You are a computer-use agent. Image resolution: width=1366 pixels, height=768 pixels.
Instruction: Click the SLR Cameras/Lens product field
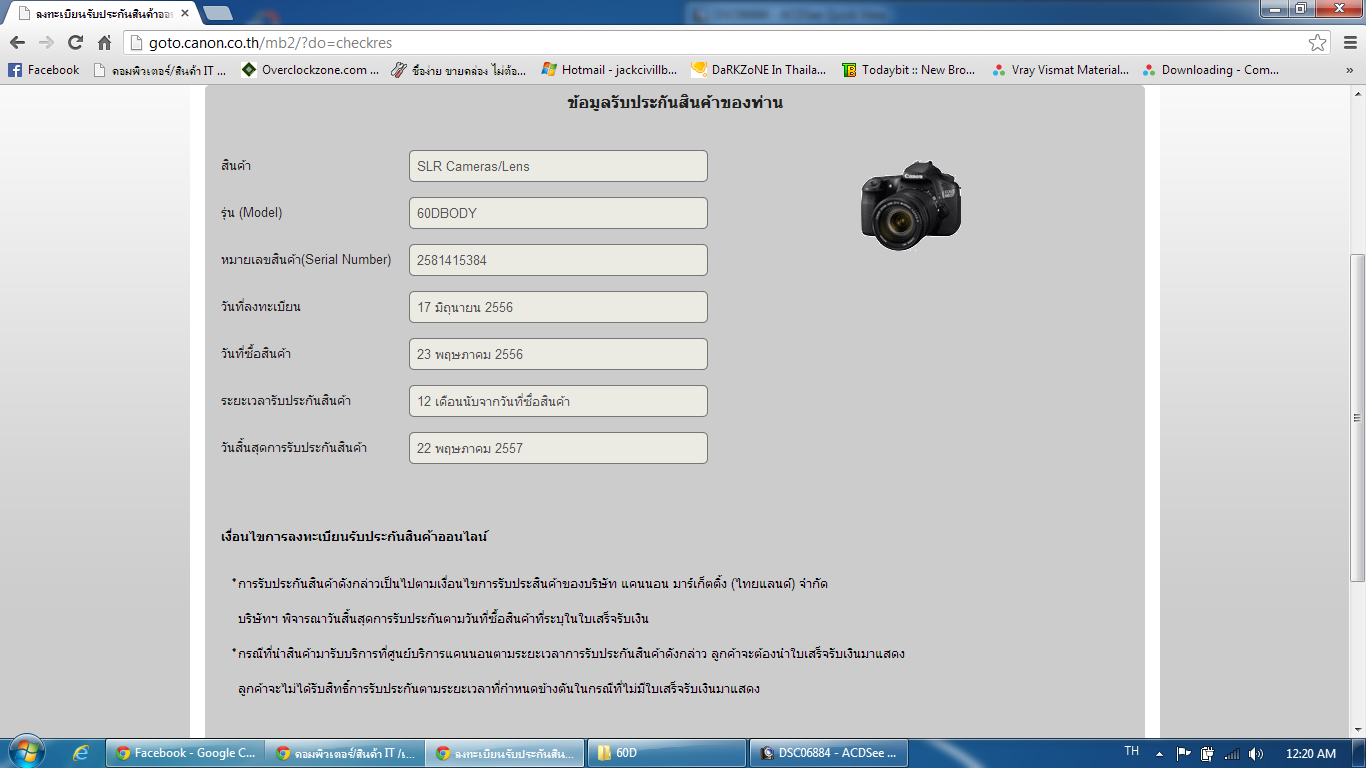pos(558,166)
